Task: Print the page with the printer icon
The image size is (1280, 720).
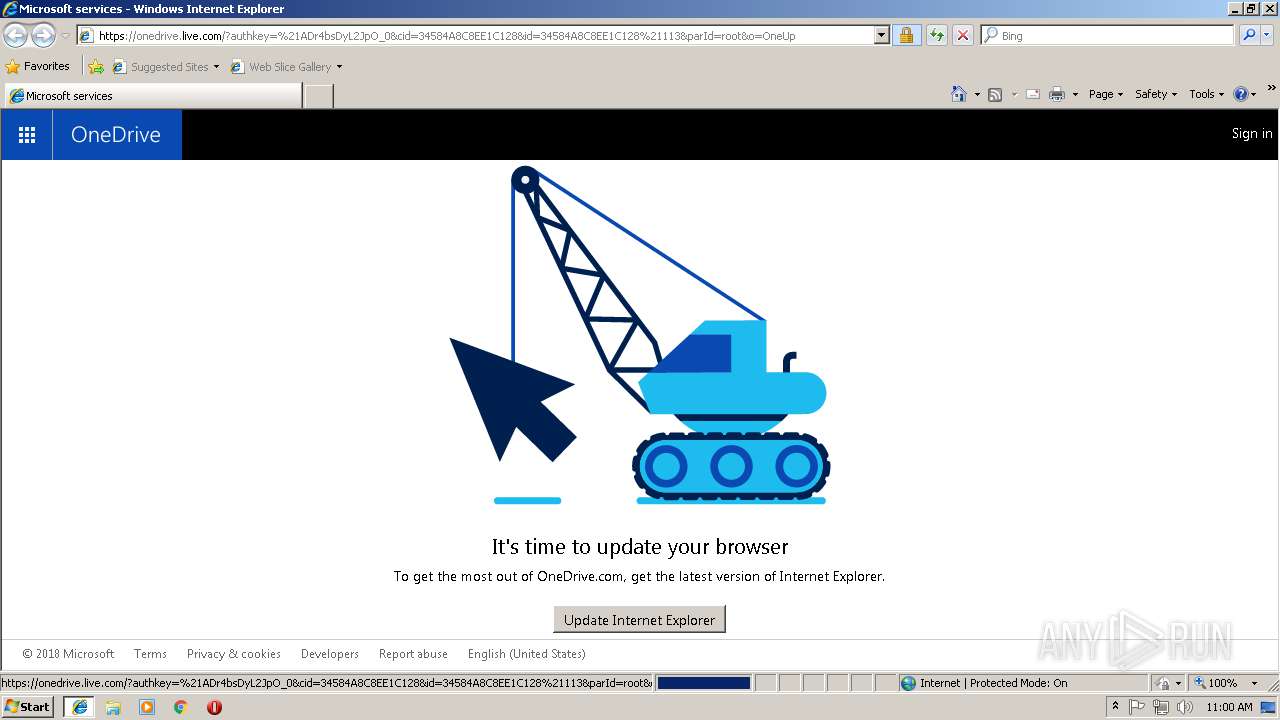Action: tap(1056, 94)
